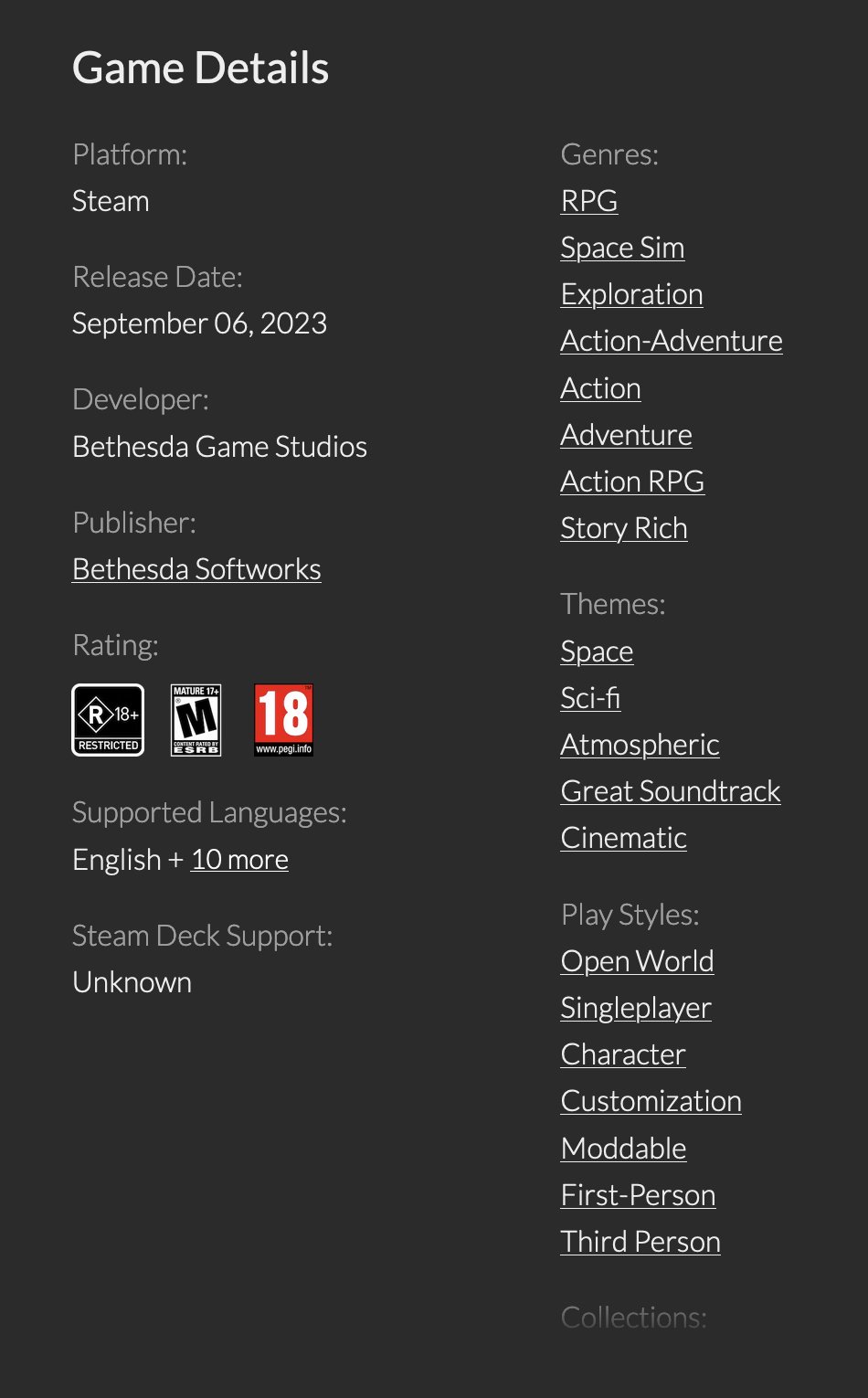
Task: Click the Story Rich genre link
Action: [623, 527]
